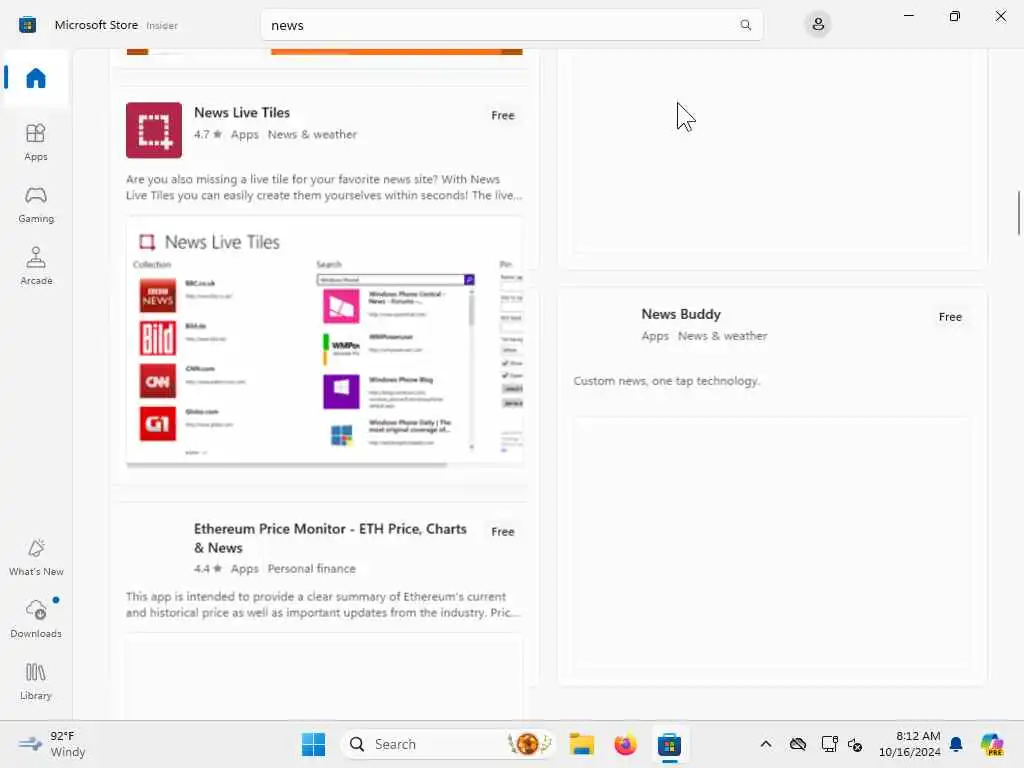Open the Windows Start menu
Image resolution: width=1024 pixels, height=768 pixels.
pyautogui.click(x=313, y=744)
